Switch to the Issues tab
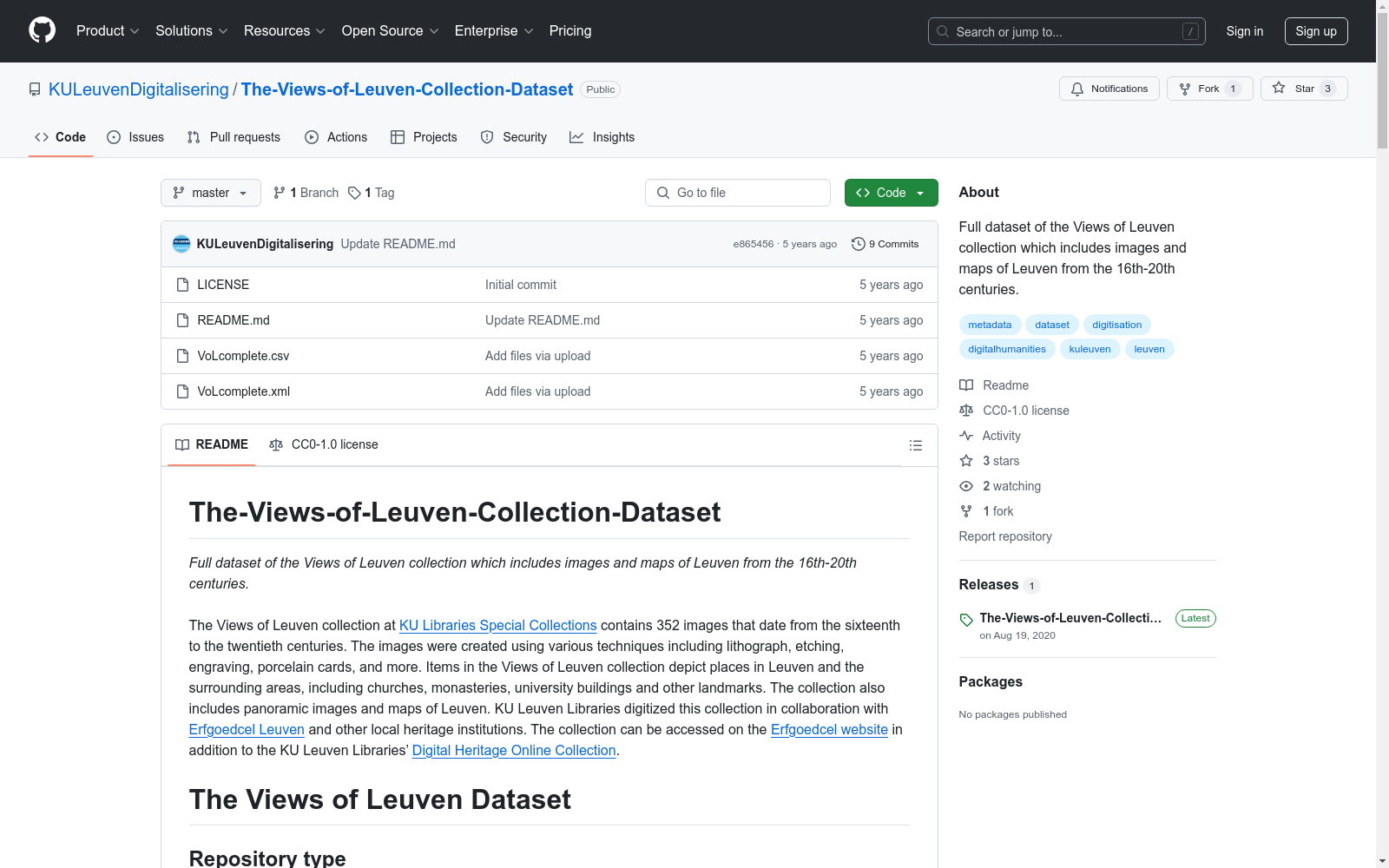Screen dimensions: 1389x868 pos(135,137)
